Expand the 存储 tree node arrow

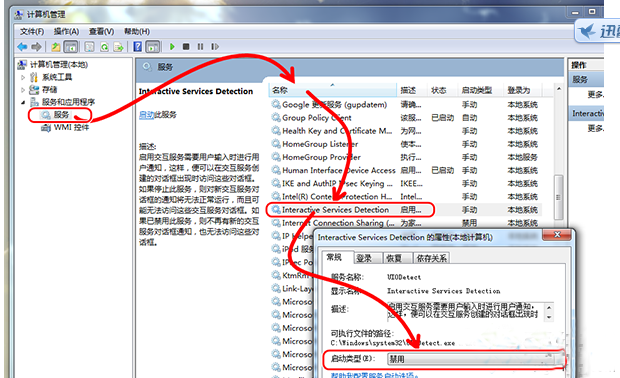[23, 90]
